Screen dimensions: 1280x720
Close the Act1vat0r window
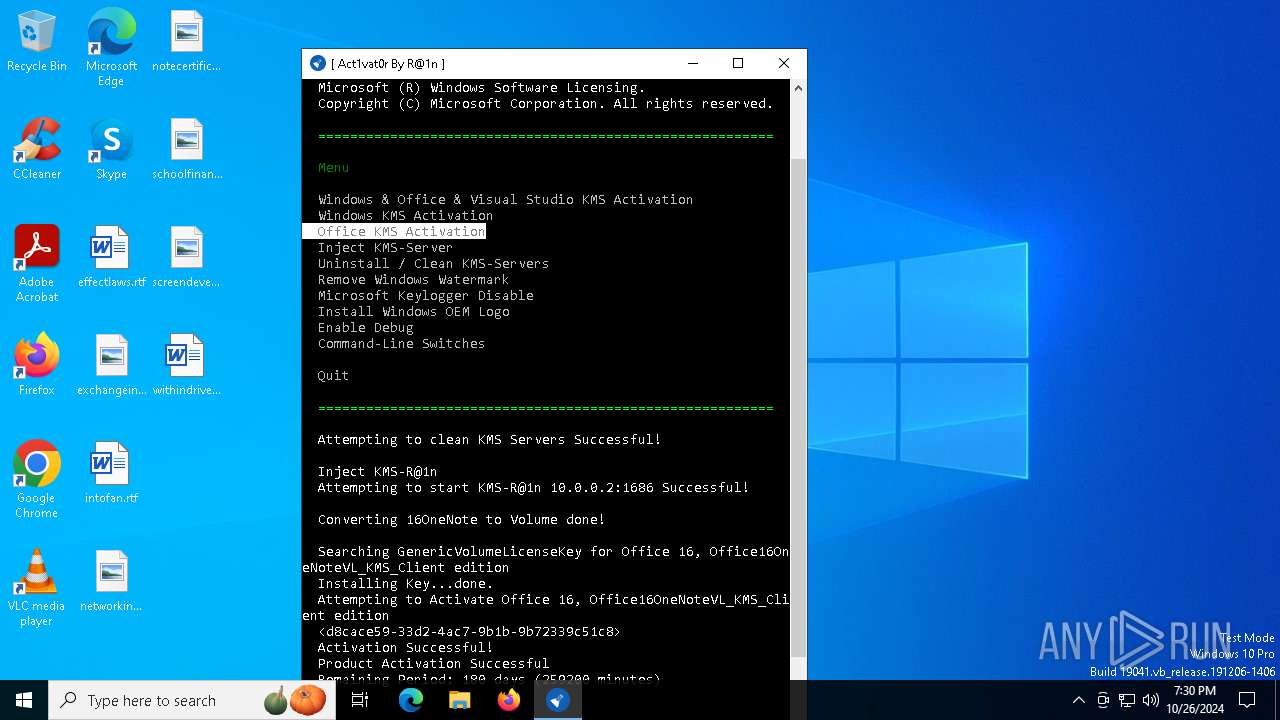784,63
